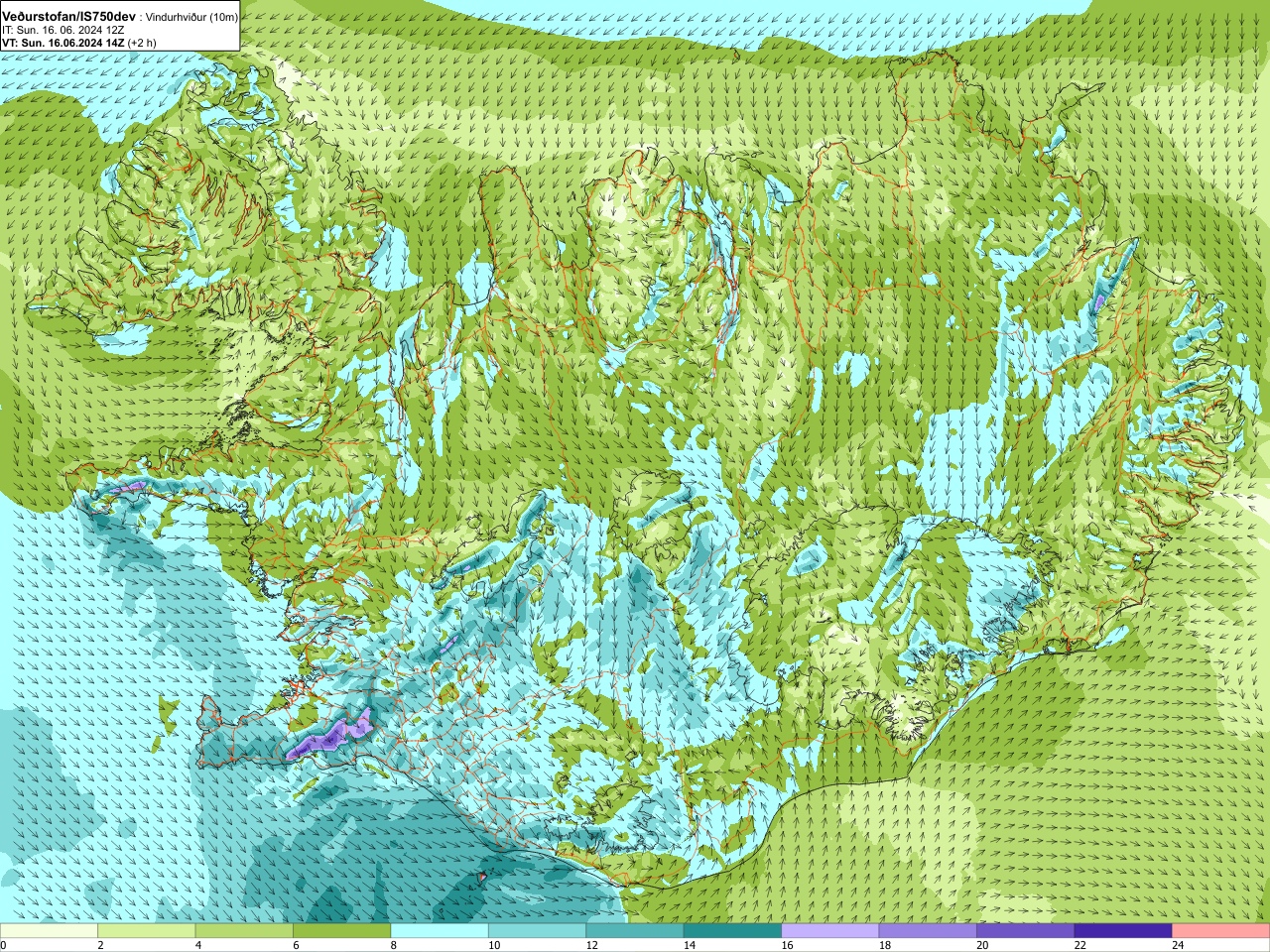
Task: Click the 18–20 purple legend swatch
Action: coord(928,931)
